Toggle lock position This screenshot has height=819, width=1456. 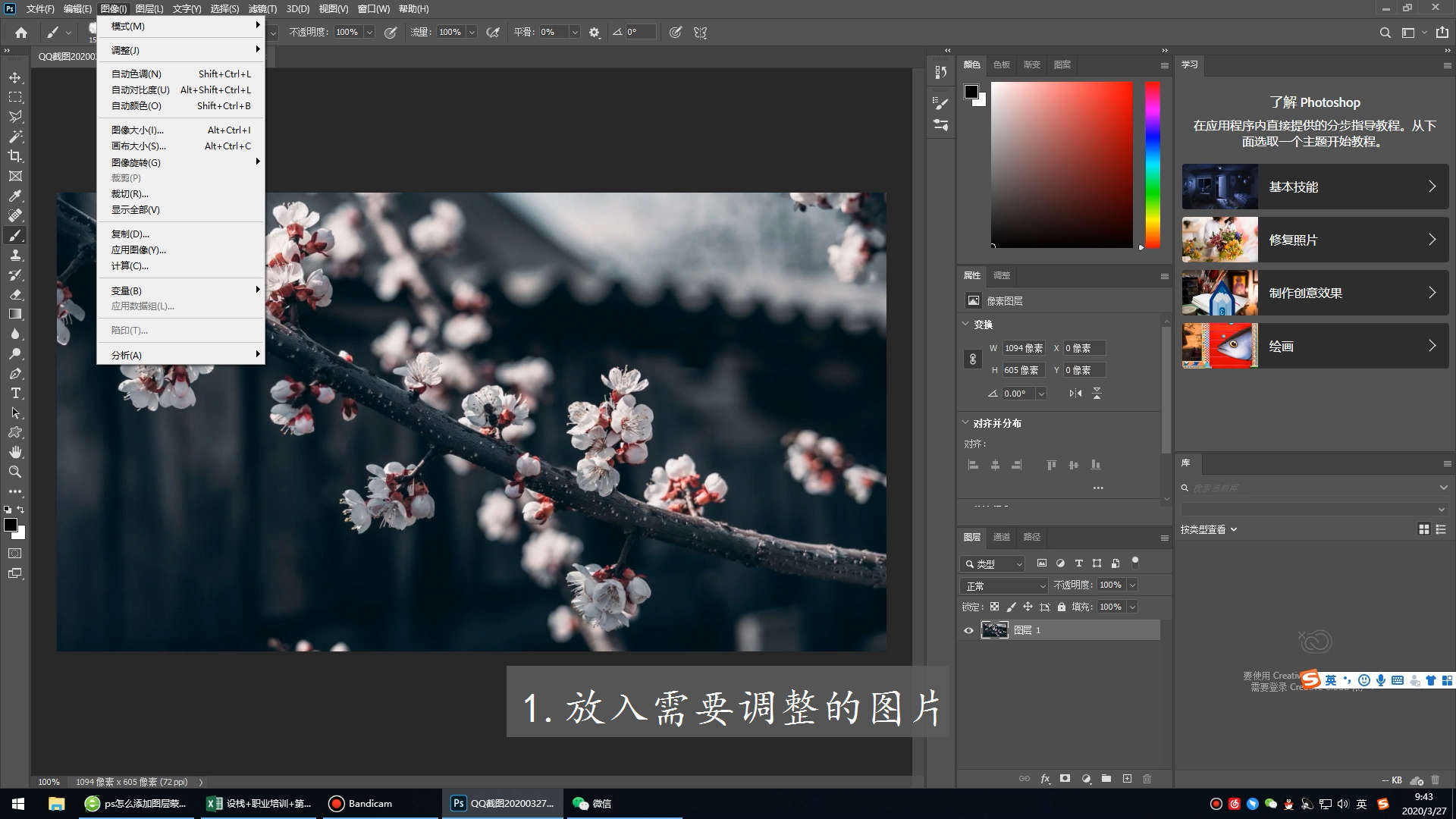1028,607
